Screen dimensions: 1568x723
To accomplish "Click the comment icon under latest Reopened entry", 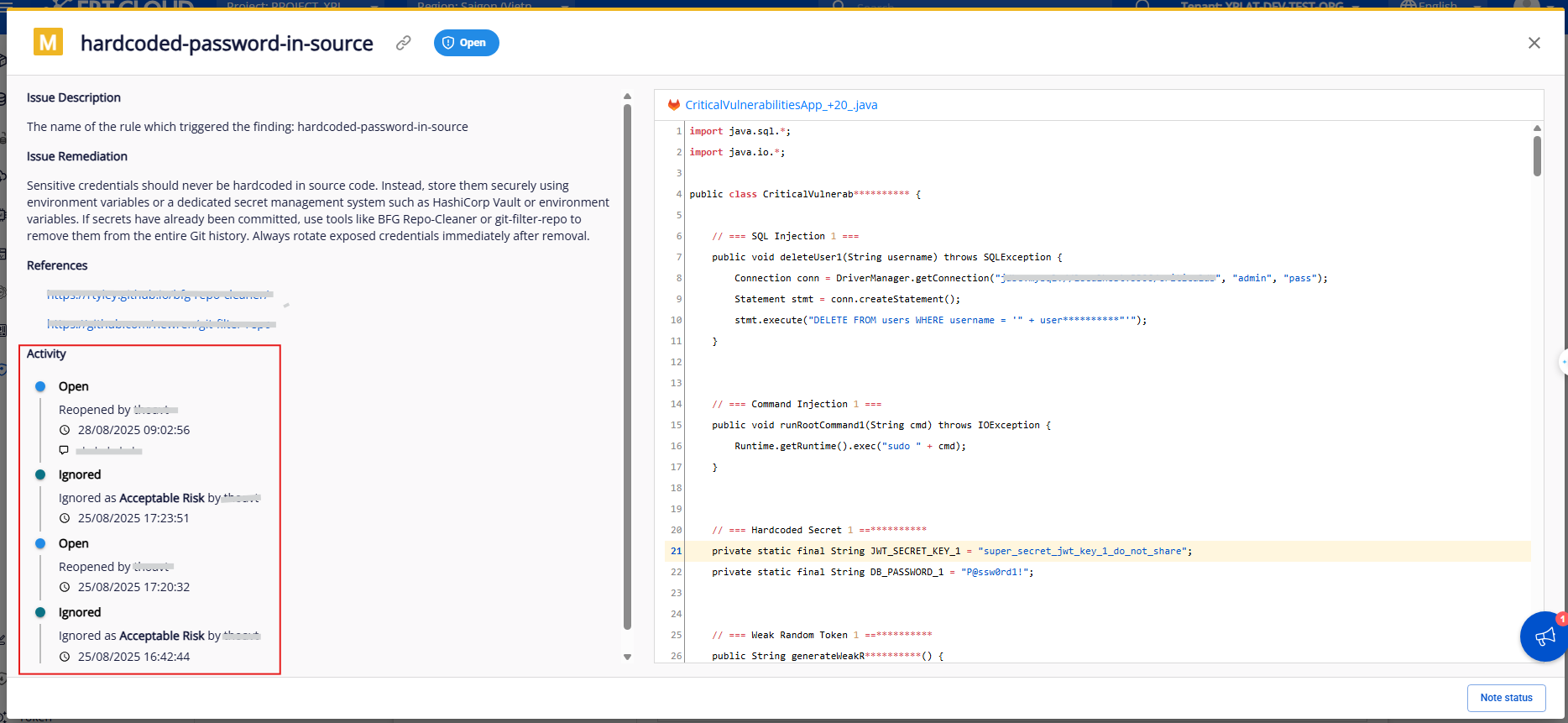I will tap(64, 450).
